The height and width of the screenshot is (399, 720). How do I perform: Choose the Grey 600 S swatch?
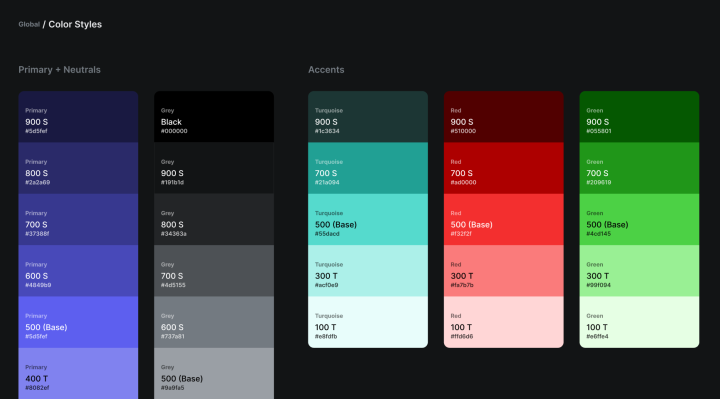click(x=214, y=322)
